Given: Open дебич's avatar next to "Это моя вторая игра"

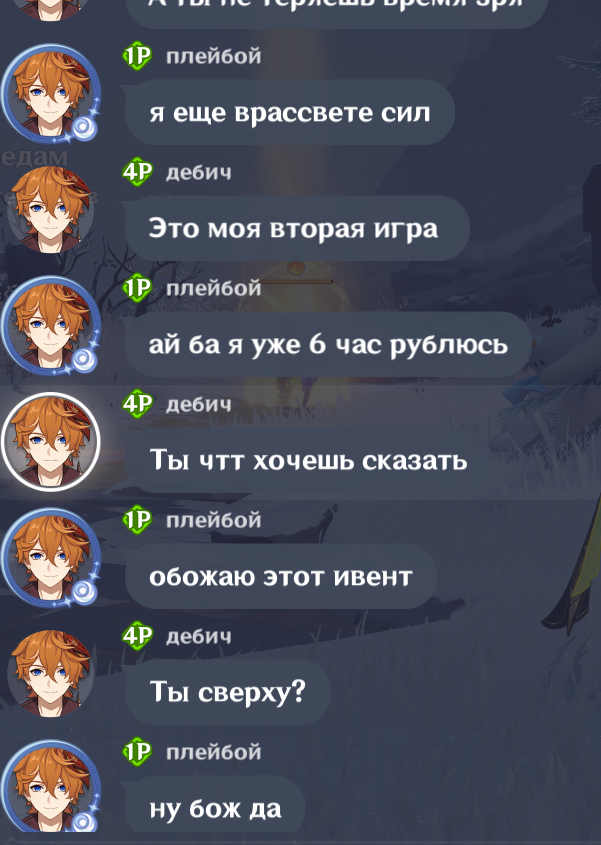Looking at the screenshot, I should [51, 210].
